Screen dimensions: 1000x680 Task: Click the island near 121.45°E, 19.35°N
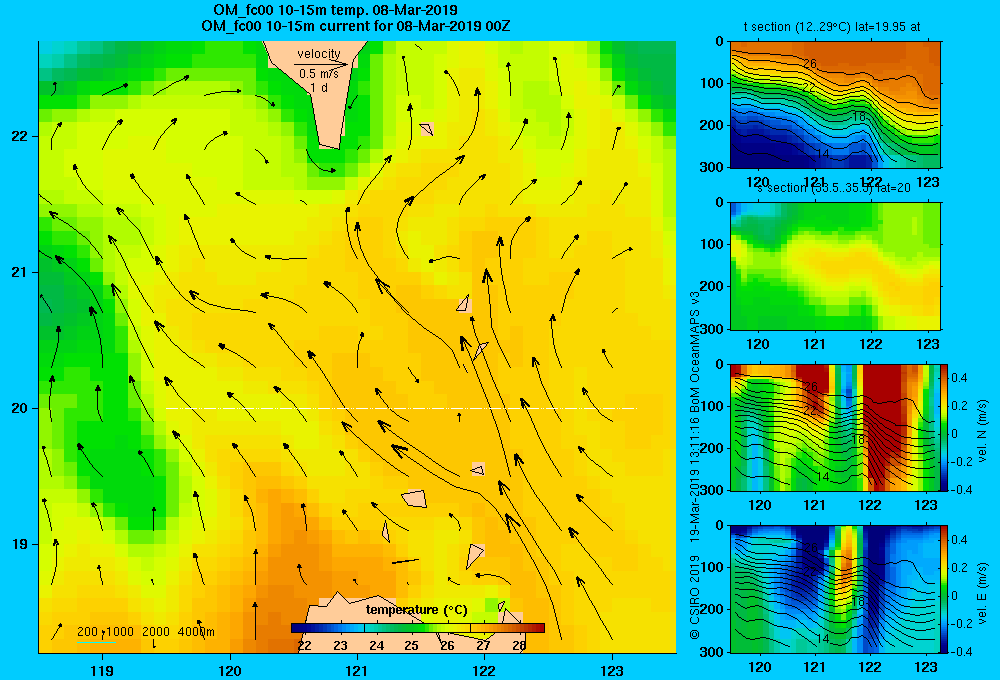click(x=415, y=498)
